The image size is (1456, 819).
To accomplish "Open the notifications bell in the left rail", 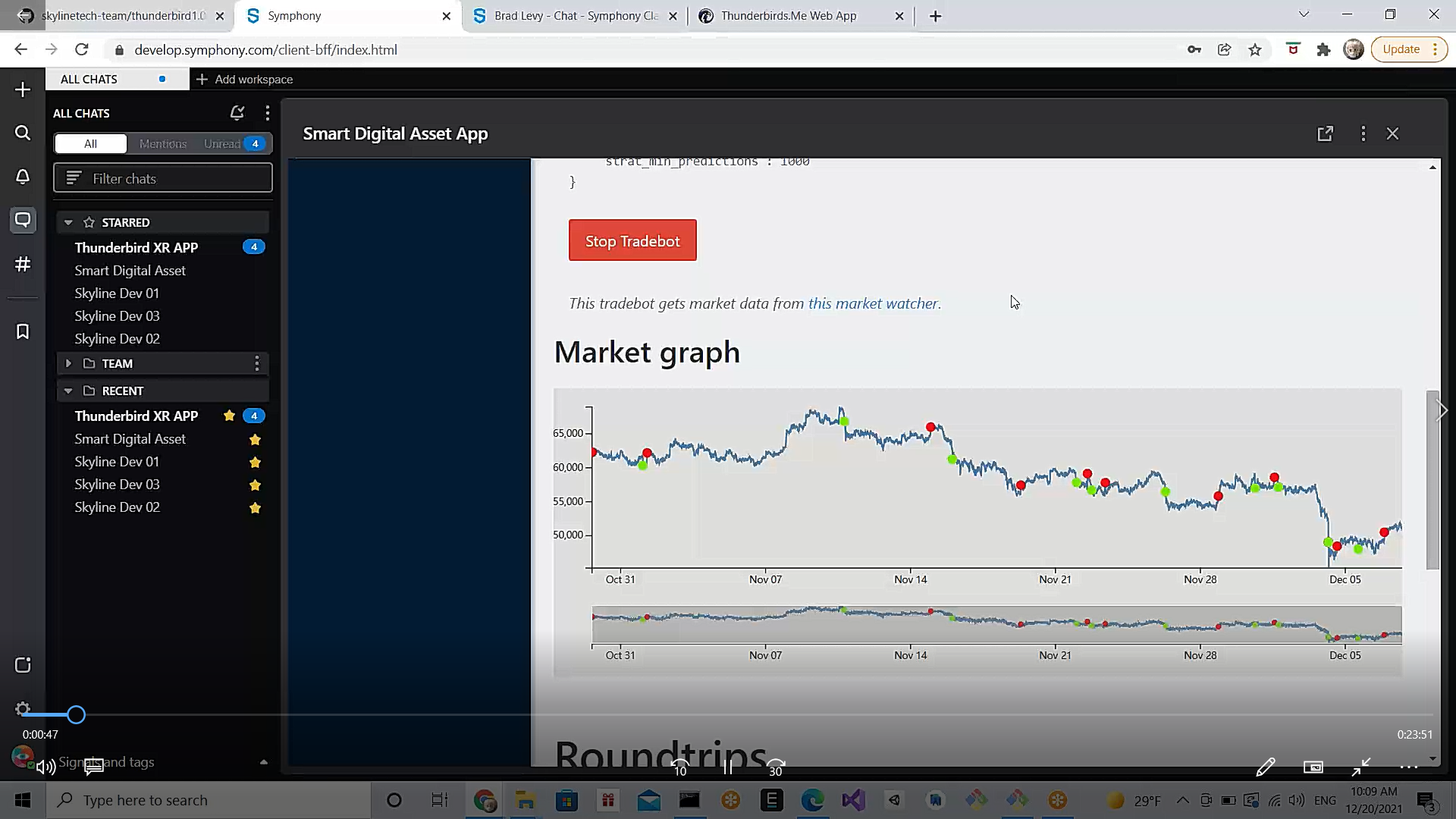I will pos(22,177).
